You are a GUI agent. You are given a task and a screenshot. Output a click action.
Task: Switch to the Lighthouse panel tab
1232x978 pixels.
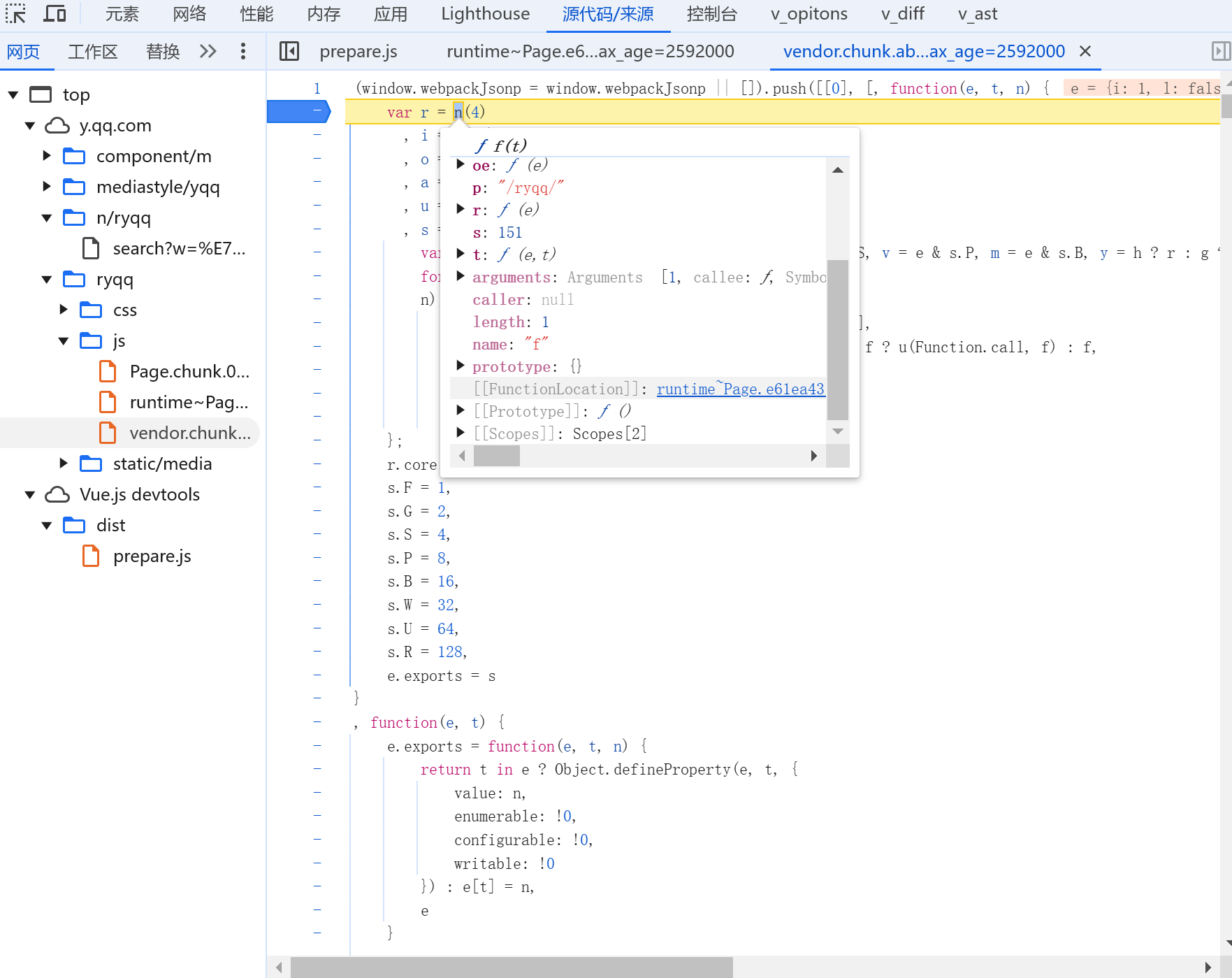tap(485, 14)
